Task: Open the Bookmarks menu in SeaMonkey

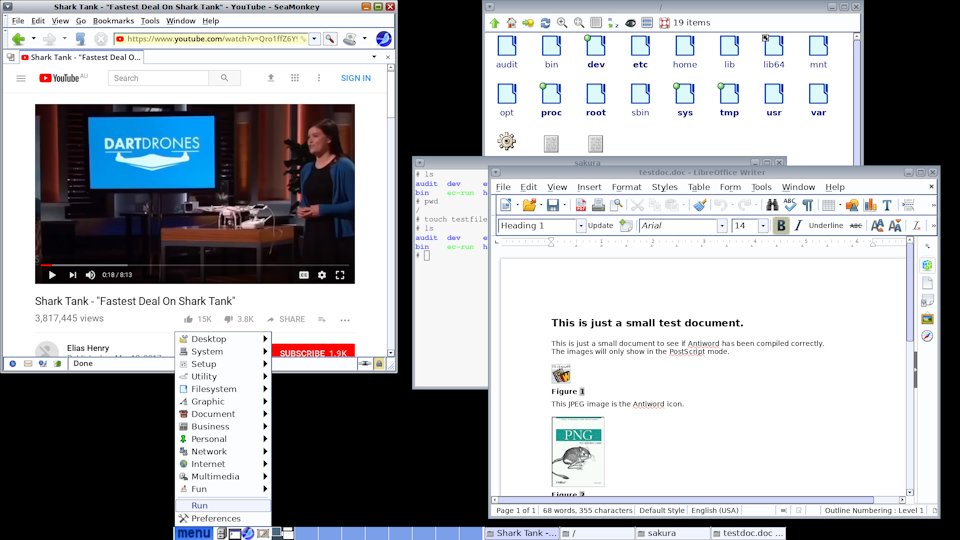Action: click(x=113, y=21)
